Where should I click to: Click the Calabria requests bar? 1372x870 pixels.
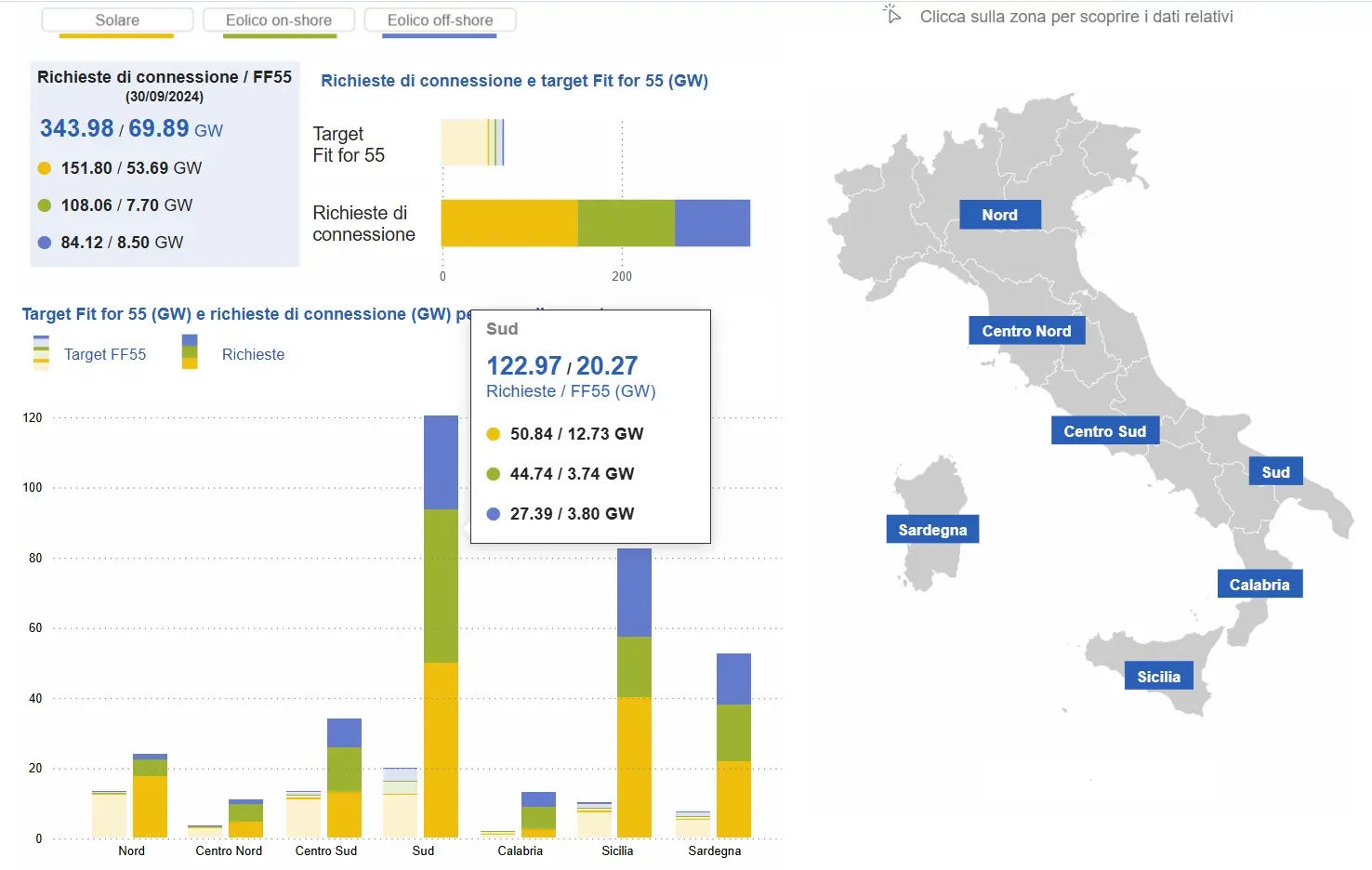pos(538,815)
